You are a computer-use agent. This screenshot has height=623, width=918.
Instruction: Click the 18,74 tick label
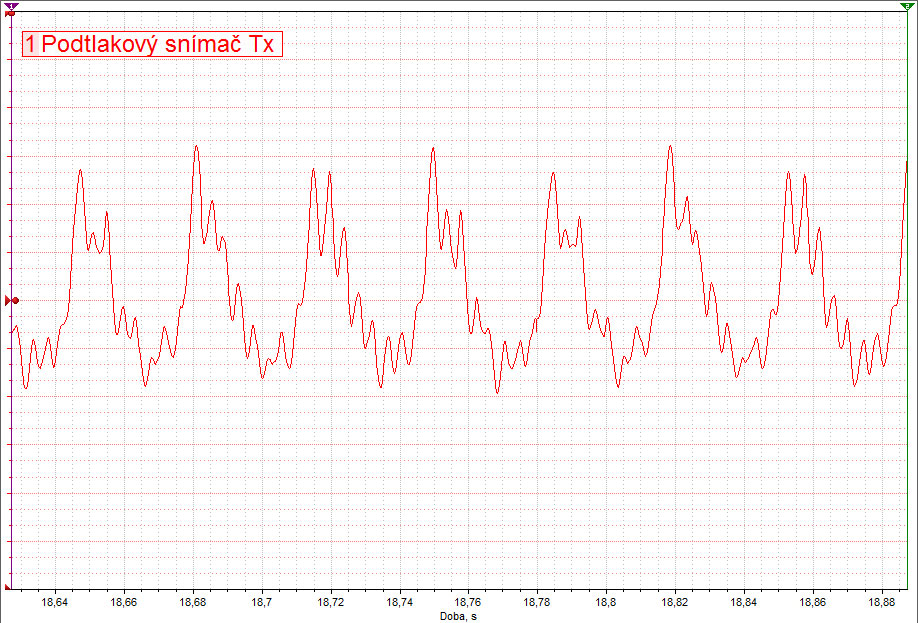[399, 603]
